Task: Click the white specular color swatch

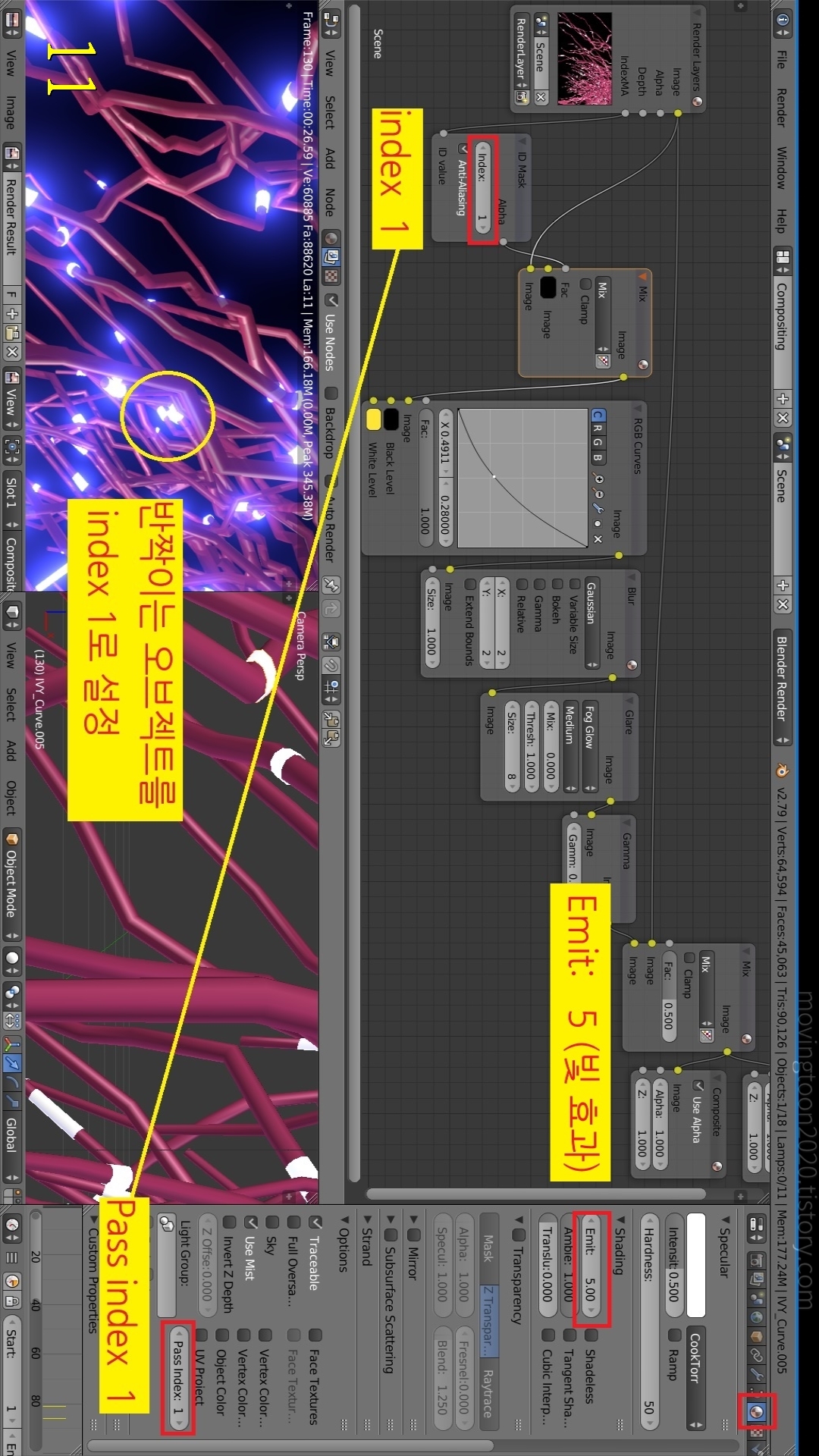Action: [x=696, y=1266]
